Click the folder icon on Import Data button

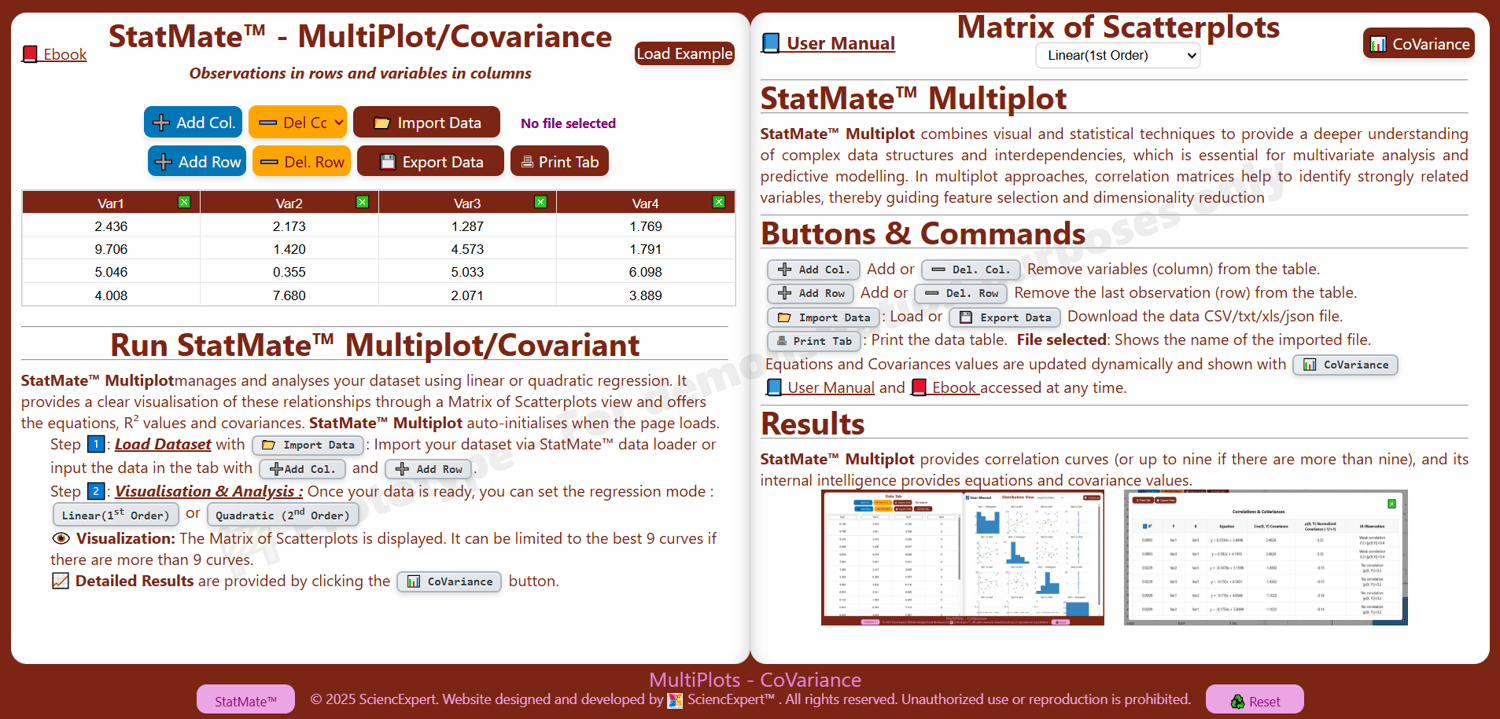pyautogui.click(x=381, y=123)
